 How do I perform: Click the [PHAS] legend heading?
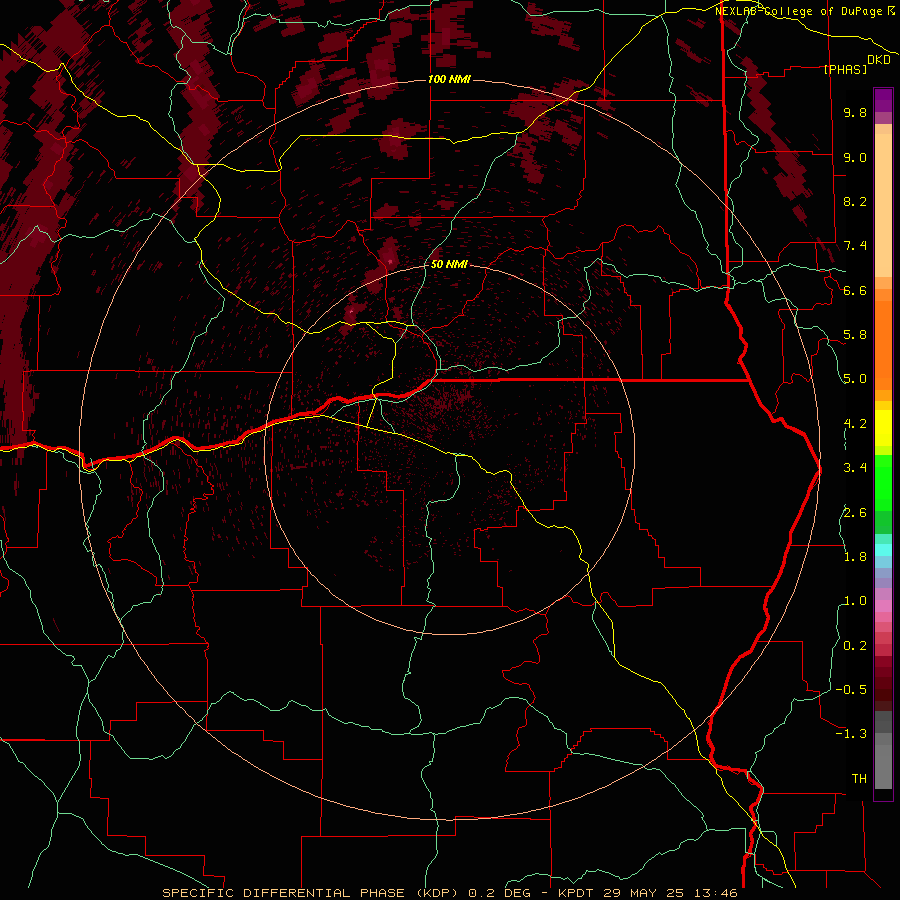point(845,70)
